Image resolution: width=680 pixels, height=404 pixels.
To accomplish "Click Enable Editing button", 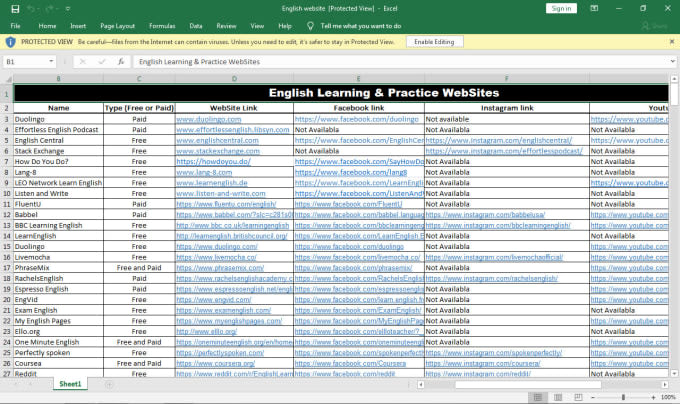I will (435, 42).
